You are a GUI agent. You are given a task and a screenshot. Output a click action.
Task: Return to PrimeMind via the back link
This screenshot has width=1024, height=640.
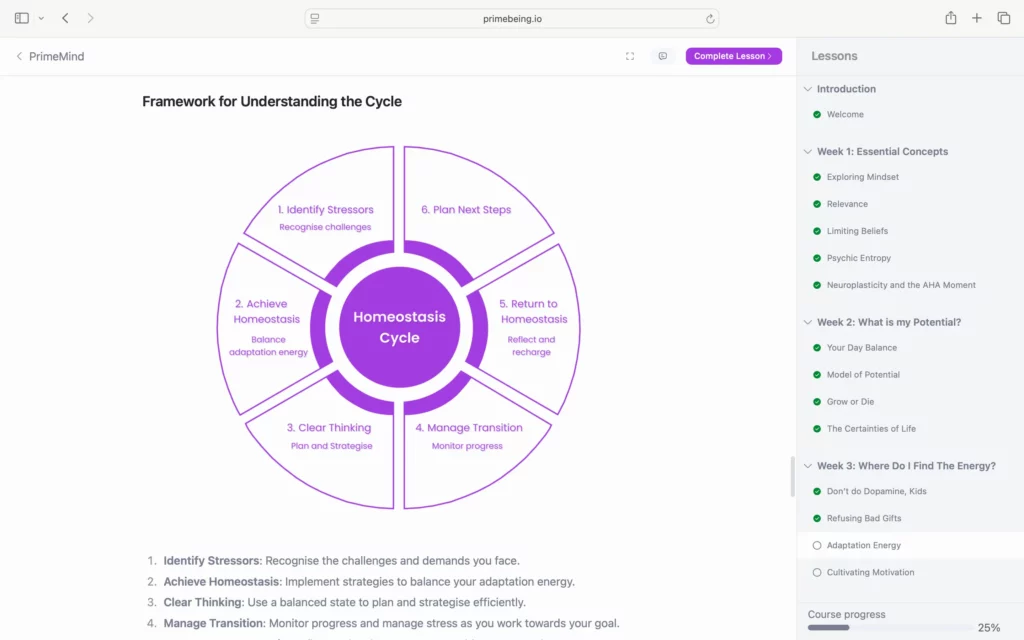50,56
